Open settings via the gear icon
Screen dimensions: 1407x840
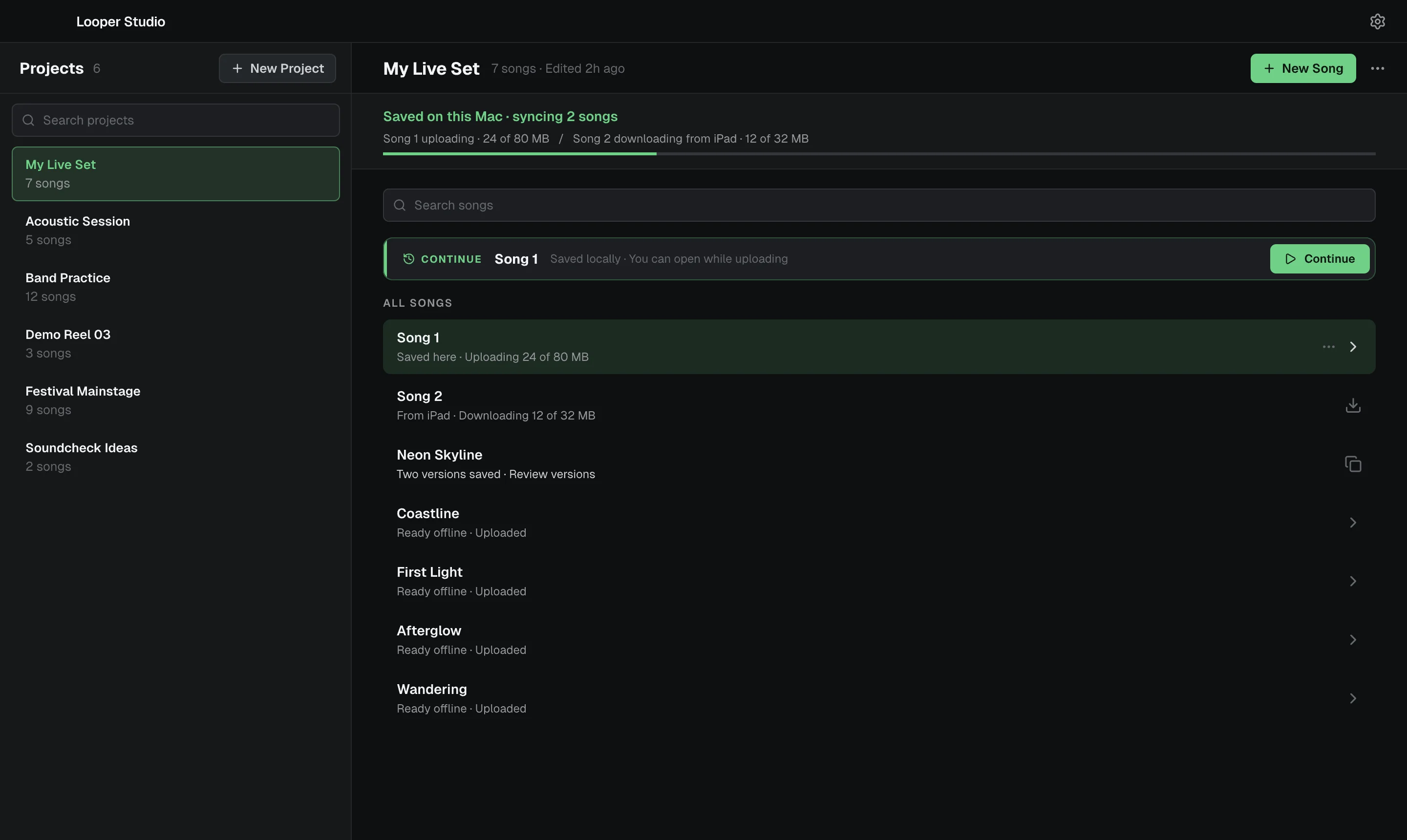[x=1377, y=21]
